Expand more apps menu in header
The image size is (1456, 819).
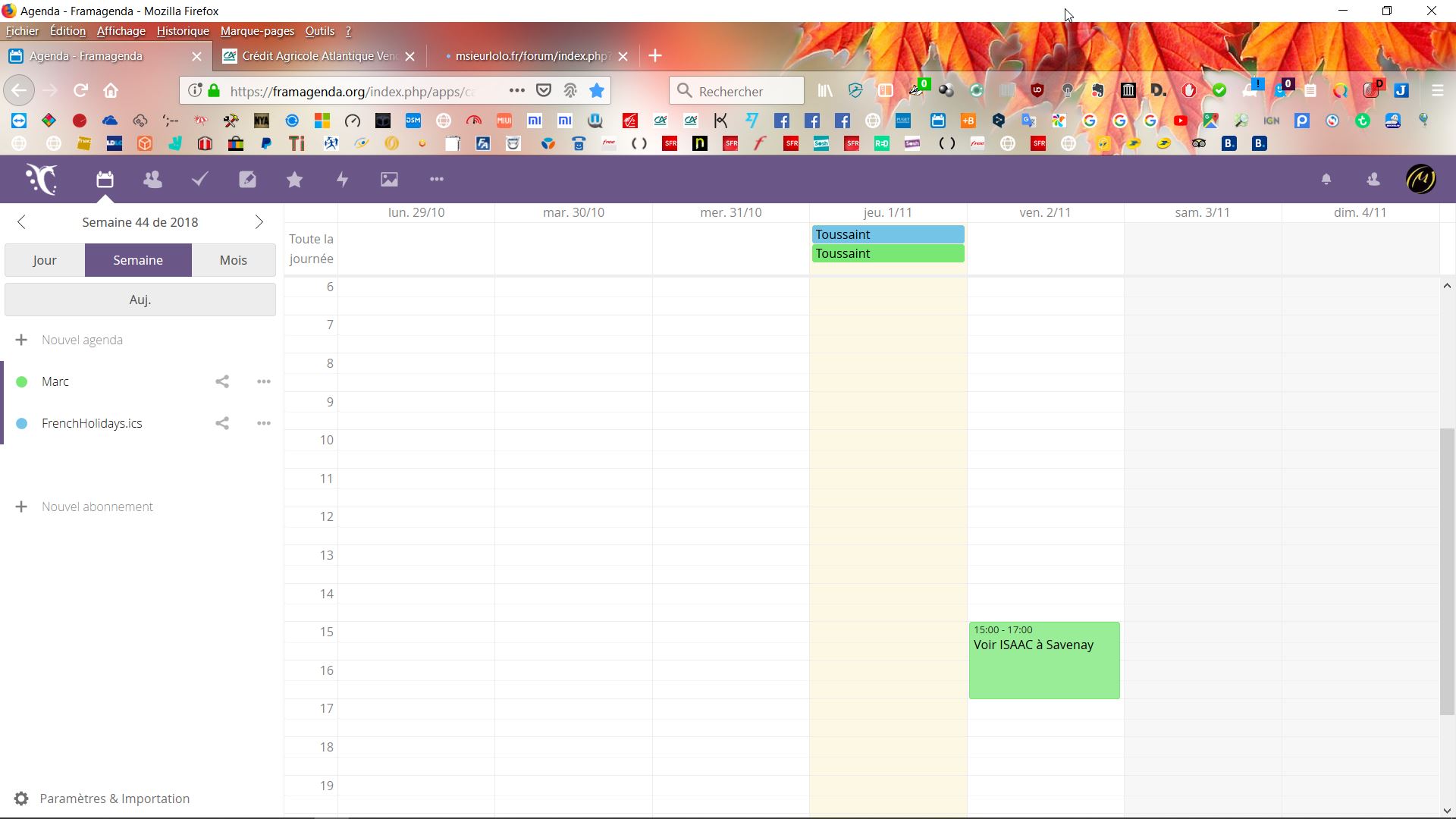436,180
